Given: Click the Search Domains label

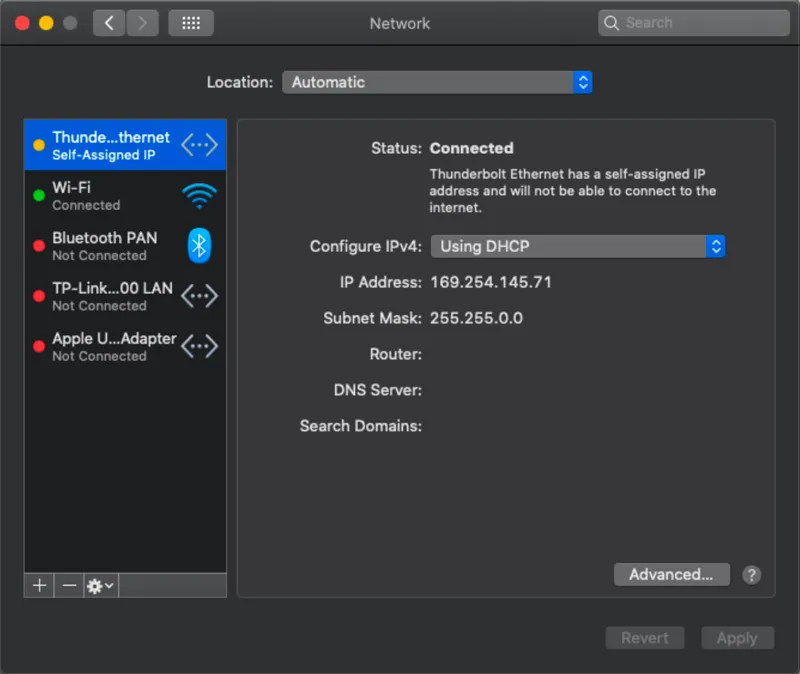Looking at the screenshot, I should (361, 426).
